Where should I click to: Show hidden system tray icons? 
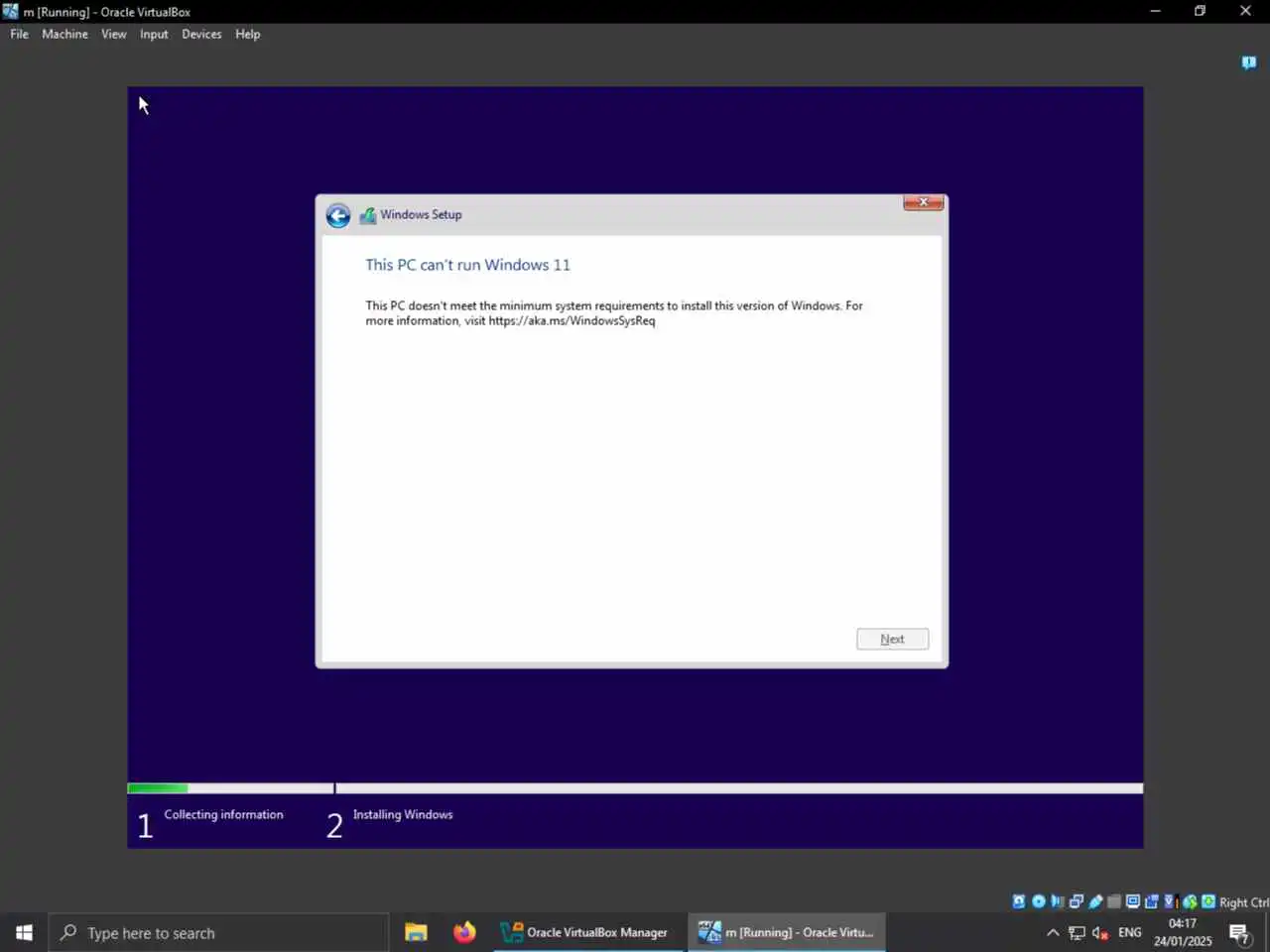[1053, 932]
